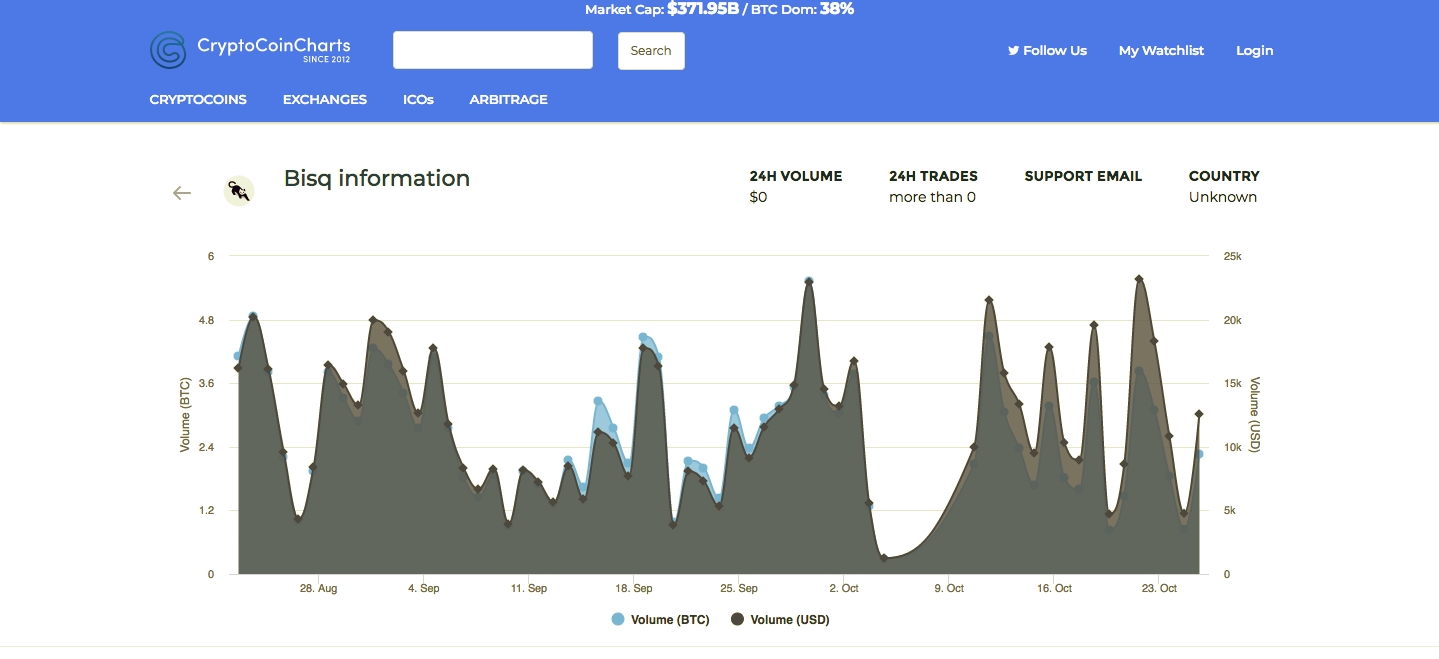Image resolution: width=1439 pixels, height=659 pixels.
Task: Click the 11. Sep axis label
Action: tap(529, 589)
